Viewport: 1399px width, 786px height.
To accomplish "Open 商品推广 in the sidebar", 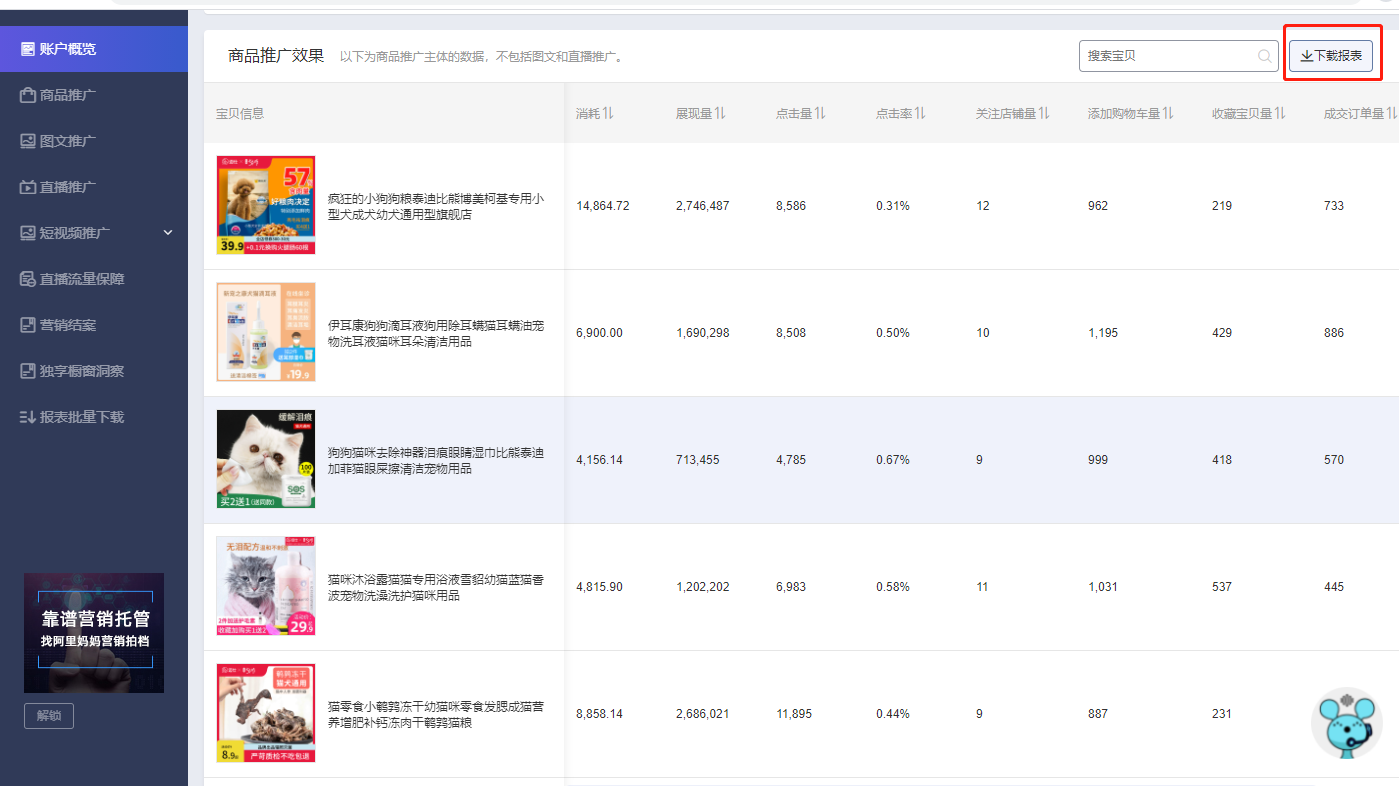I will coord(94,95).
